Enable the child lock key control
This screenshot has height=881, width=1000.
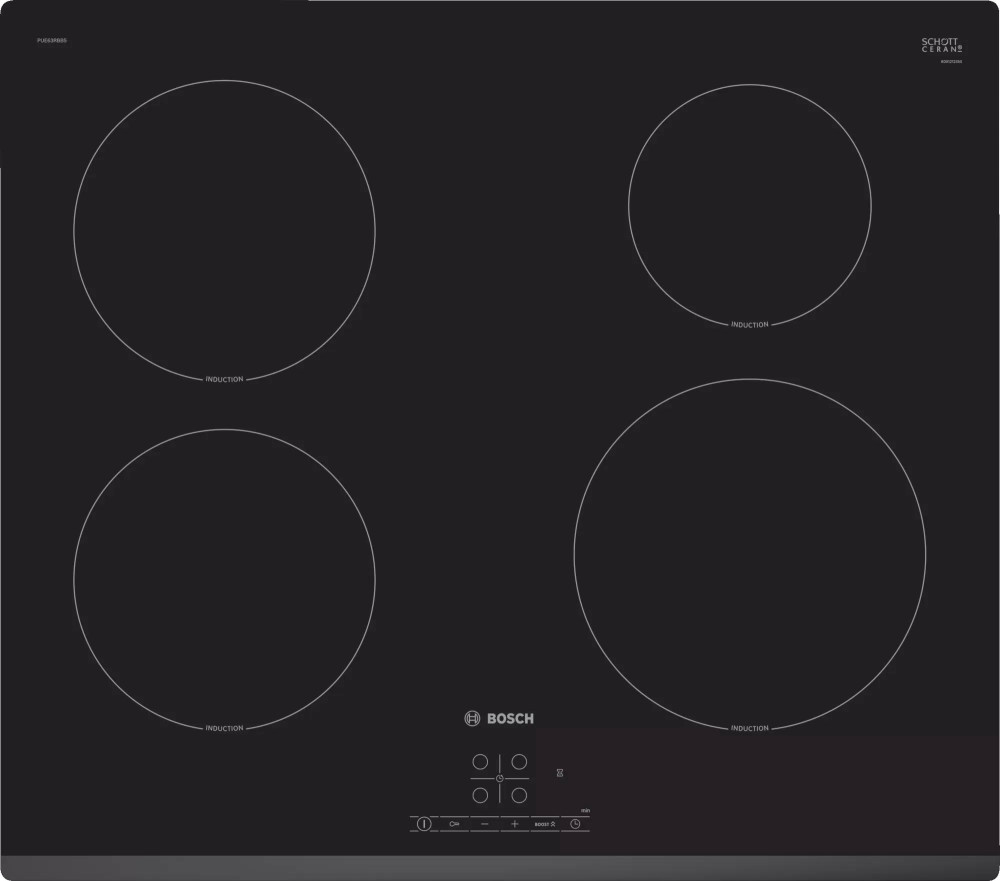coord(455,824)
